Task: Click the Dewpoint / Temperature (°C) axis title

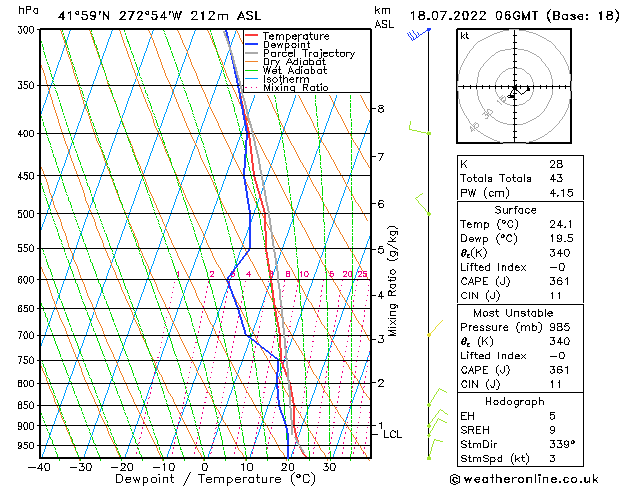Action: click(215, 479)
